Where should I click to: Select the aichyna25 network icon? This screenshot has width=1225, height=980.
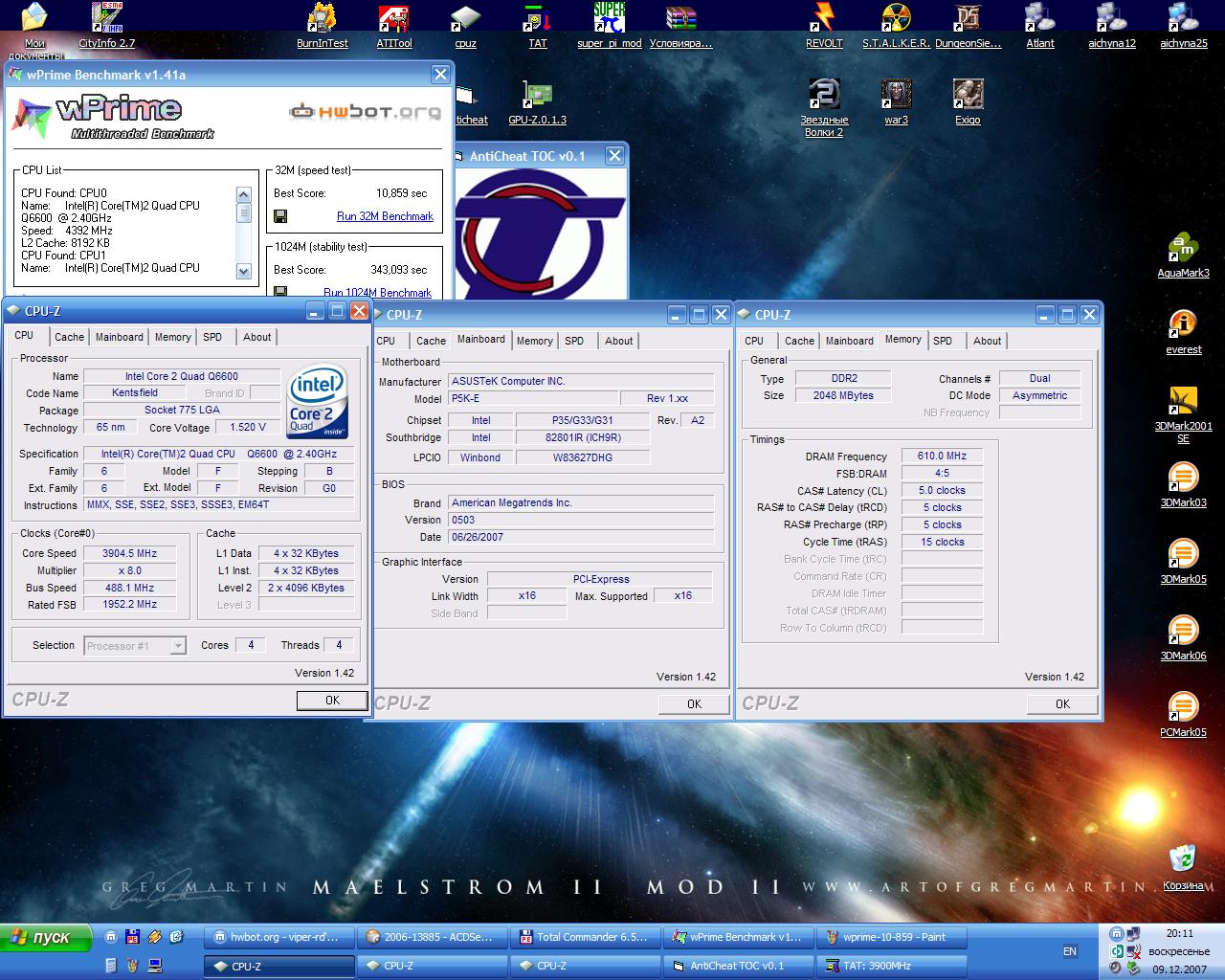[x=1184, y=25]
